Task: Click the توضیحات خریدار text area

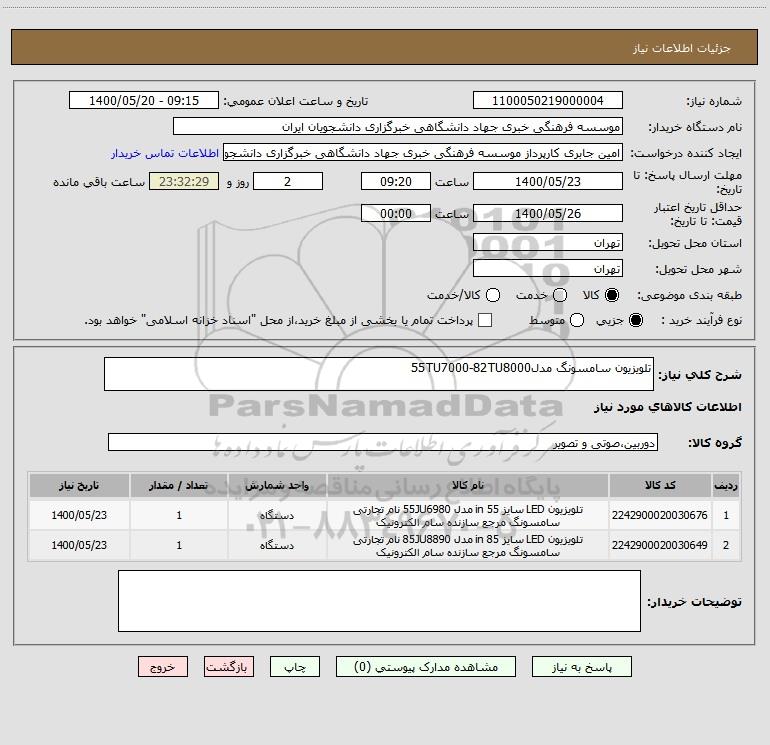Action: (379, 601)
